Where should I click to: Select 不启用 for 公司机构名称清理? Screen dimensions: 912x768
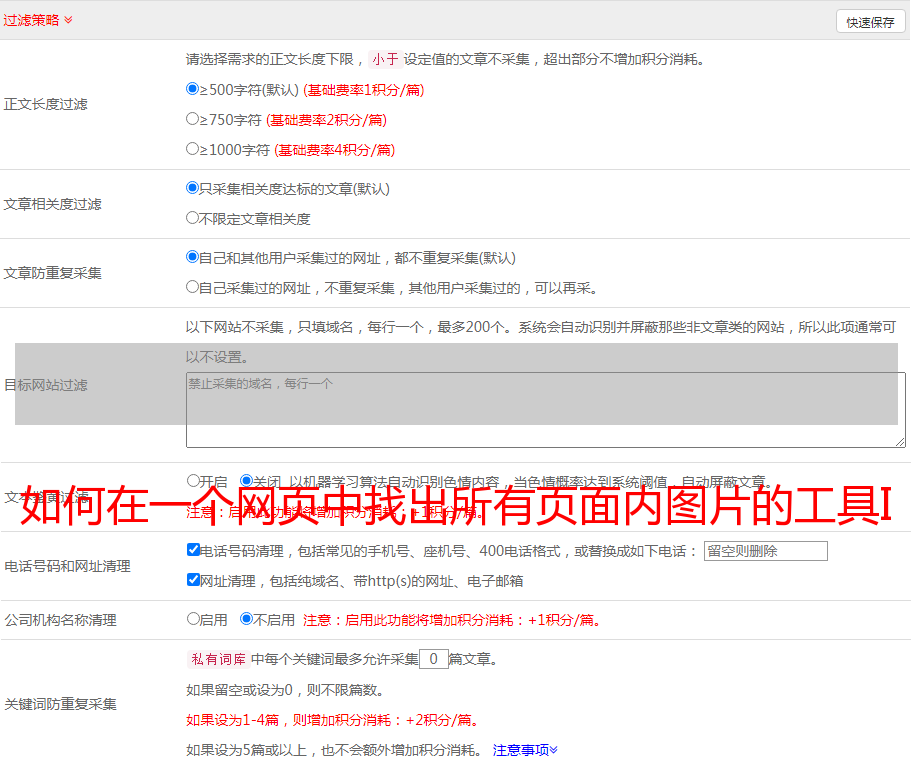(x=246, y=619)
